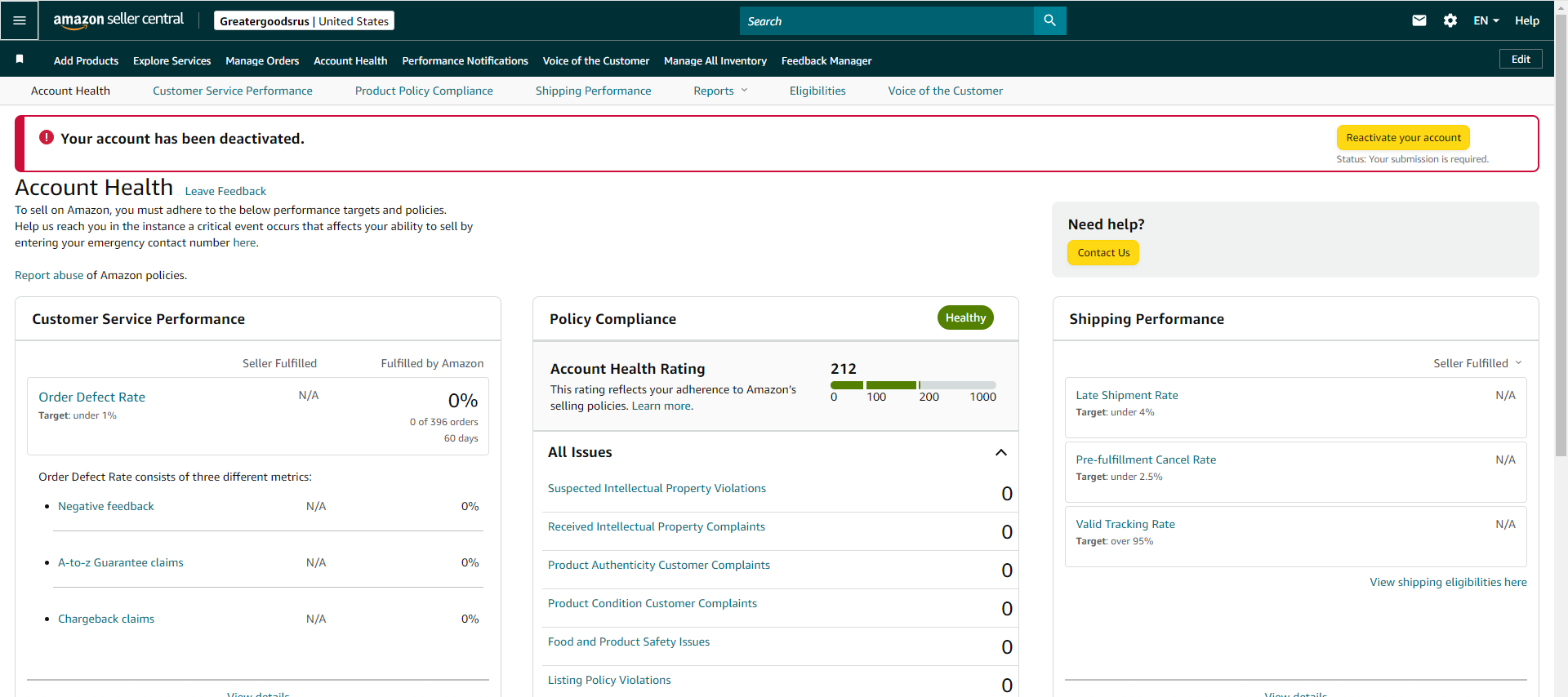The height and width of the screenshot is (697, 1568).
Task: Click into the Search field
Action: coord(887,20)
